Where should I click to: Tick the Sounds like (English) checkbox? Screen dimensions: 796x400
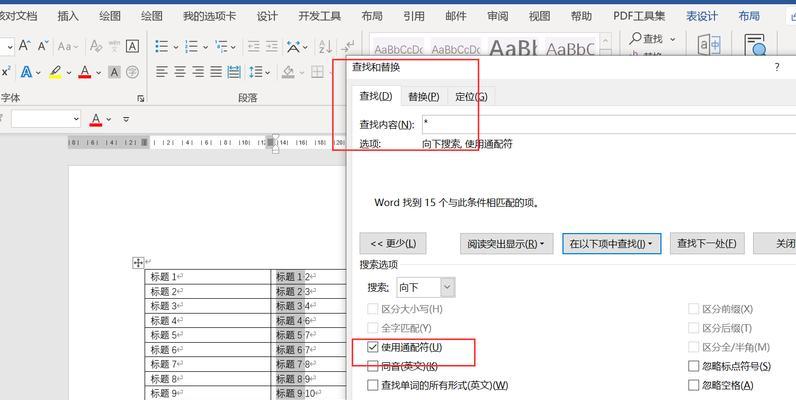[x=373, y=365]
